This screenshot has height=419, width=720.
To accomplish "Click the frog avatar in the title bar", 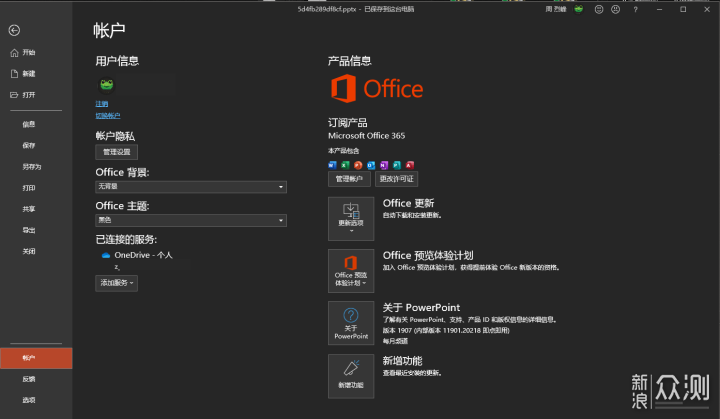I will (x=579, y=9).
